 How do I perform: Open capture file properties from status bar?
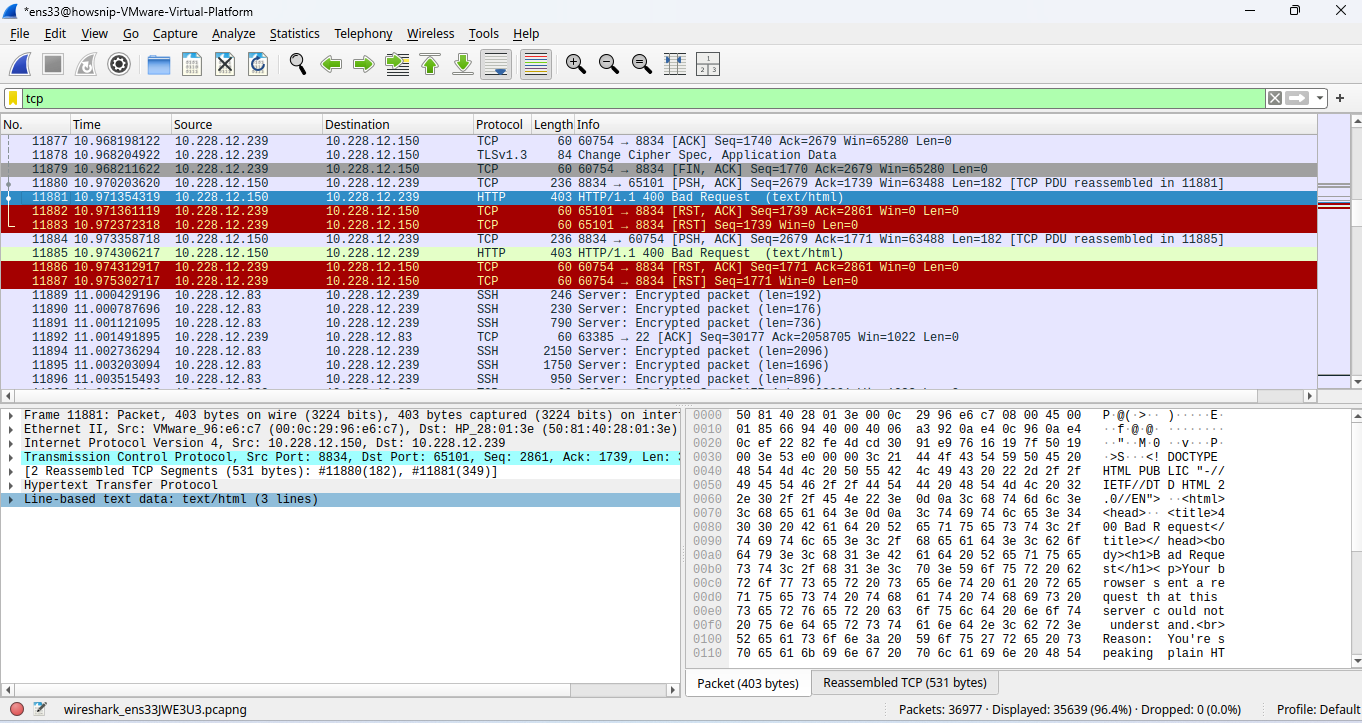click(x=40, y=709)
